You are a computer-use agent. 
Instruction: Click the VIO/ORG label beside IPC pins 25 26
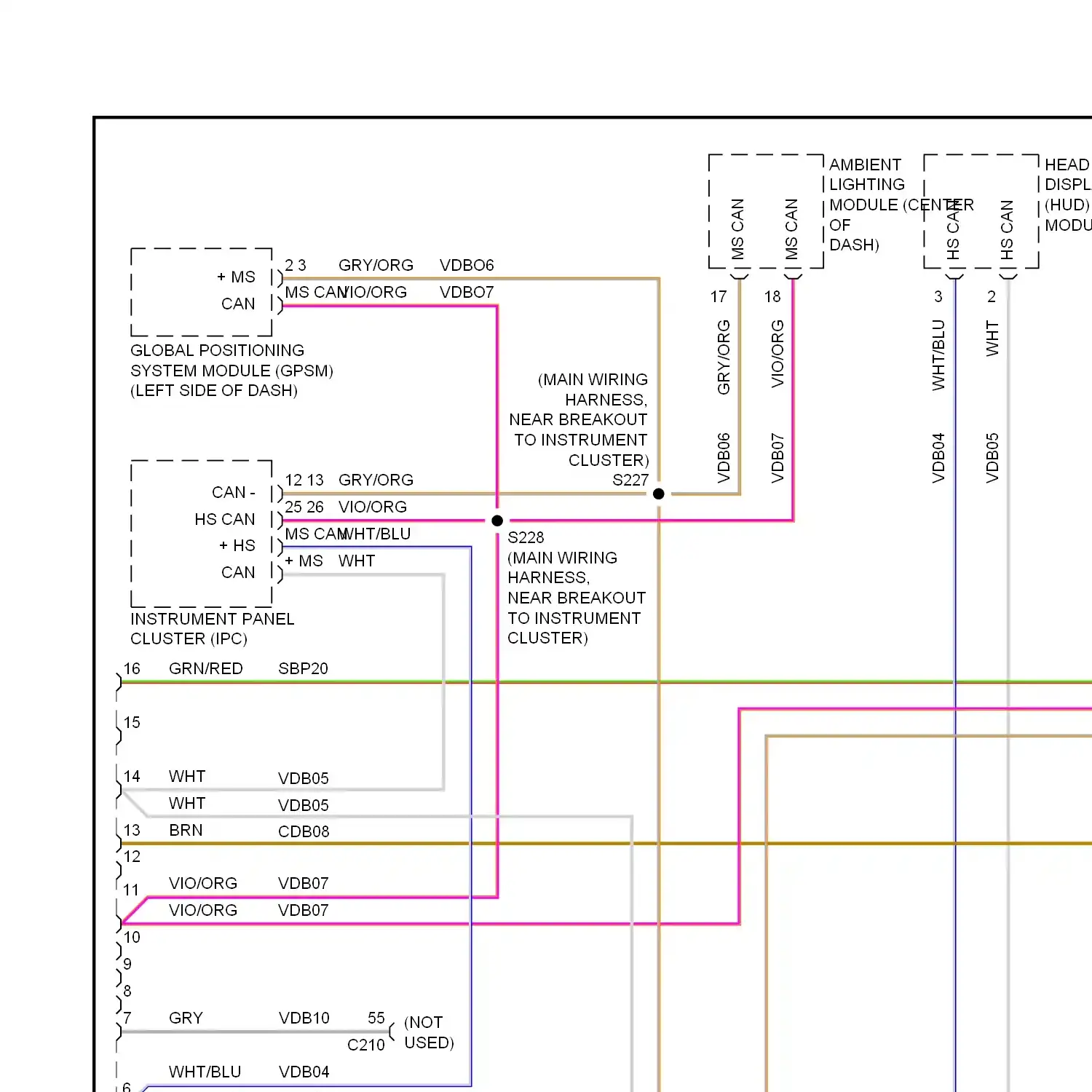click(x=373, y=507)
